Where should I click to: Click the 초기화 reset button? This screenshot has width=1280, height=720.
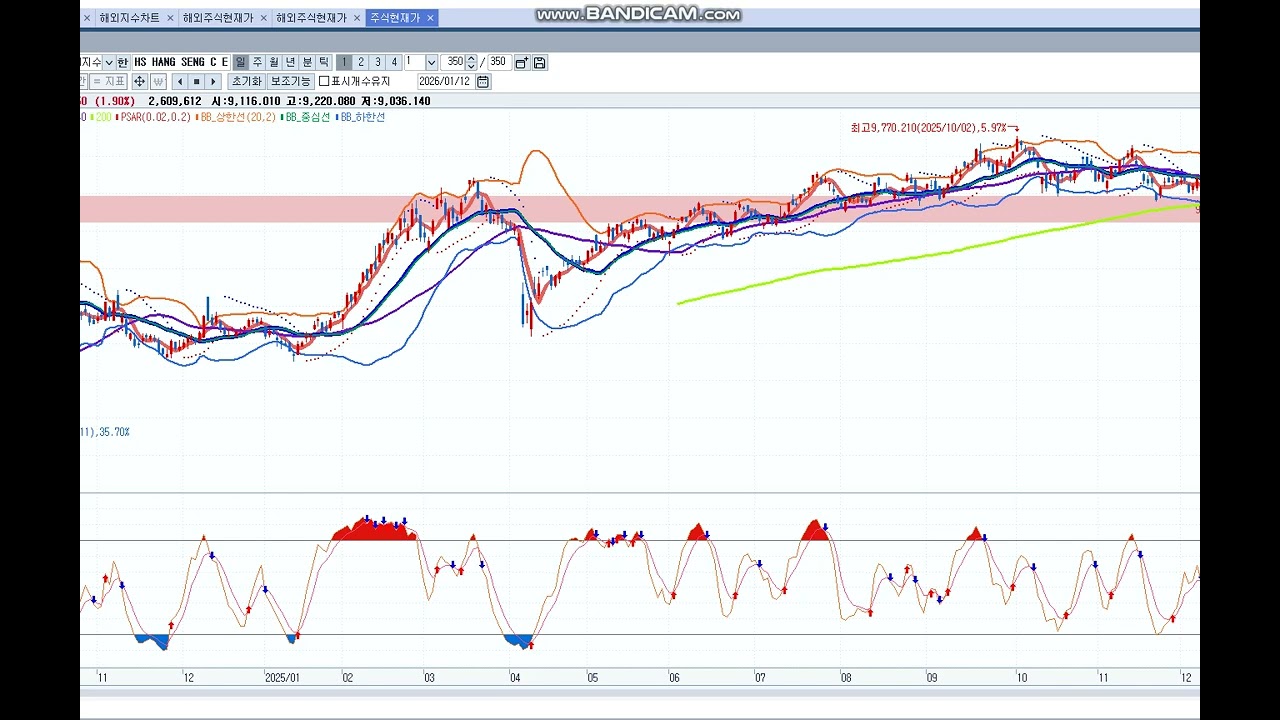click(x=246, y=82)
